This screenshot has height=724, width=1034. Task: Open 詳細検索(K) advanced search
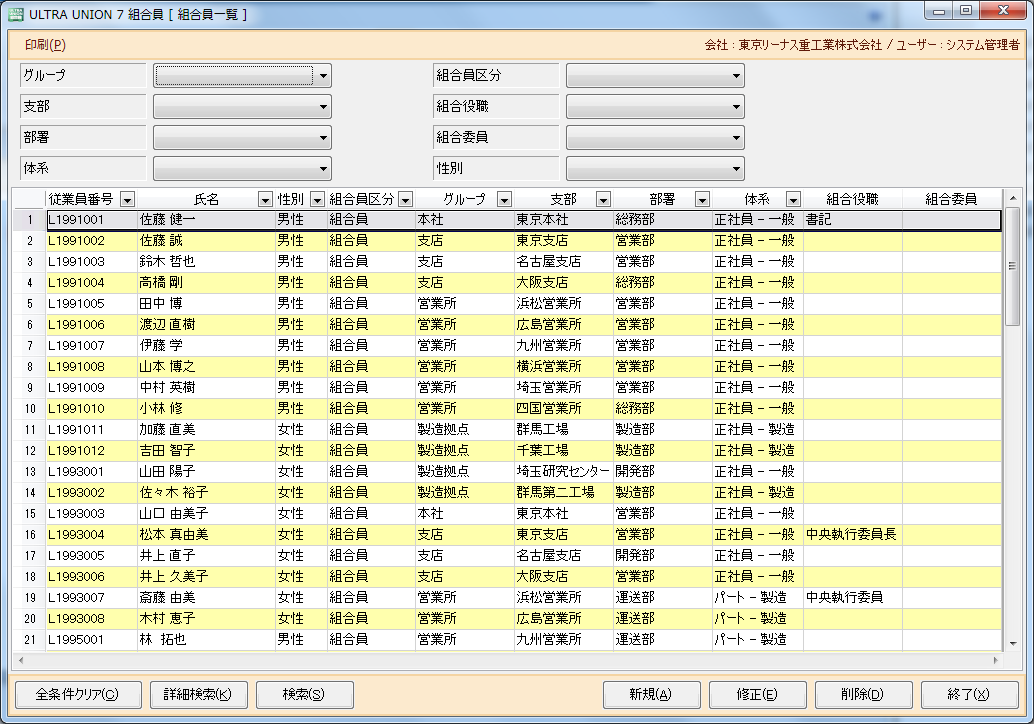(x=198, y=695)
